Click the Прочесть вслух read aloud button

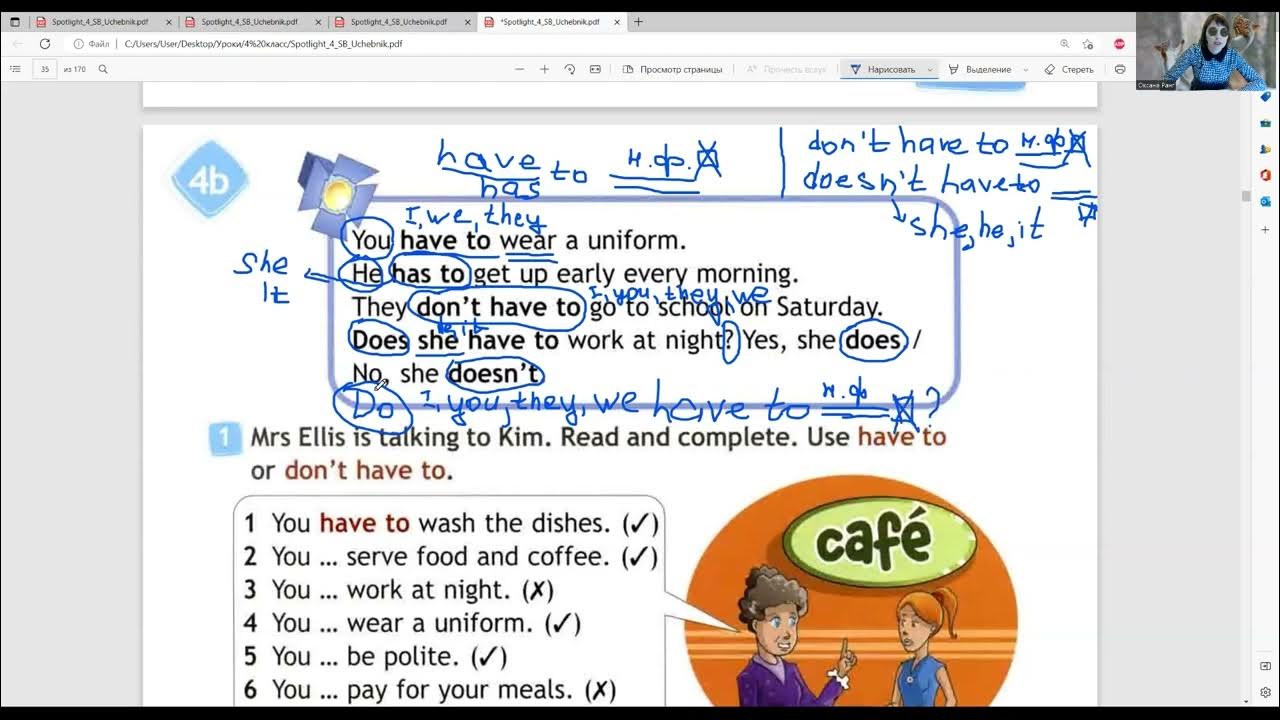tap(787, 69)
